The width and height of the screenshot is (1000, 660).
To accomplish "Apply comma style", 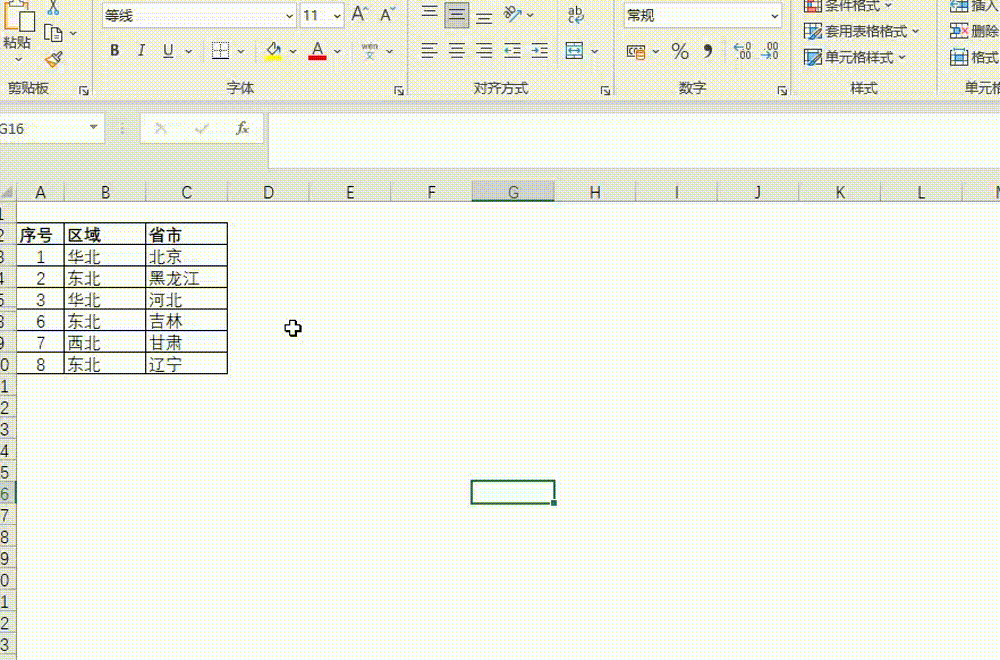I will point(707,51).
